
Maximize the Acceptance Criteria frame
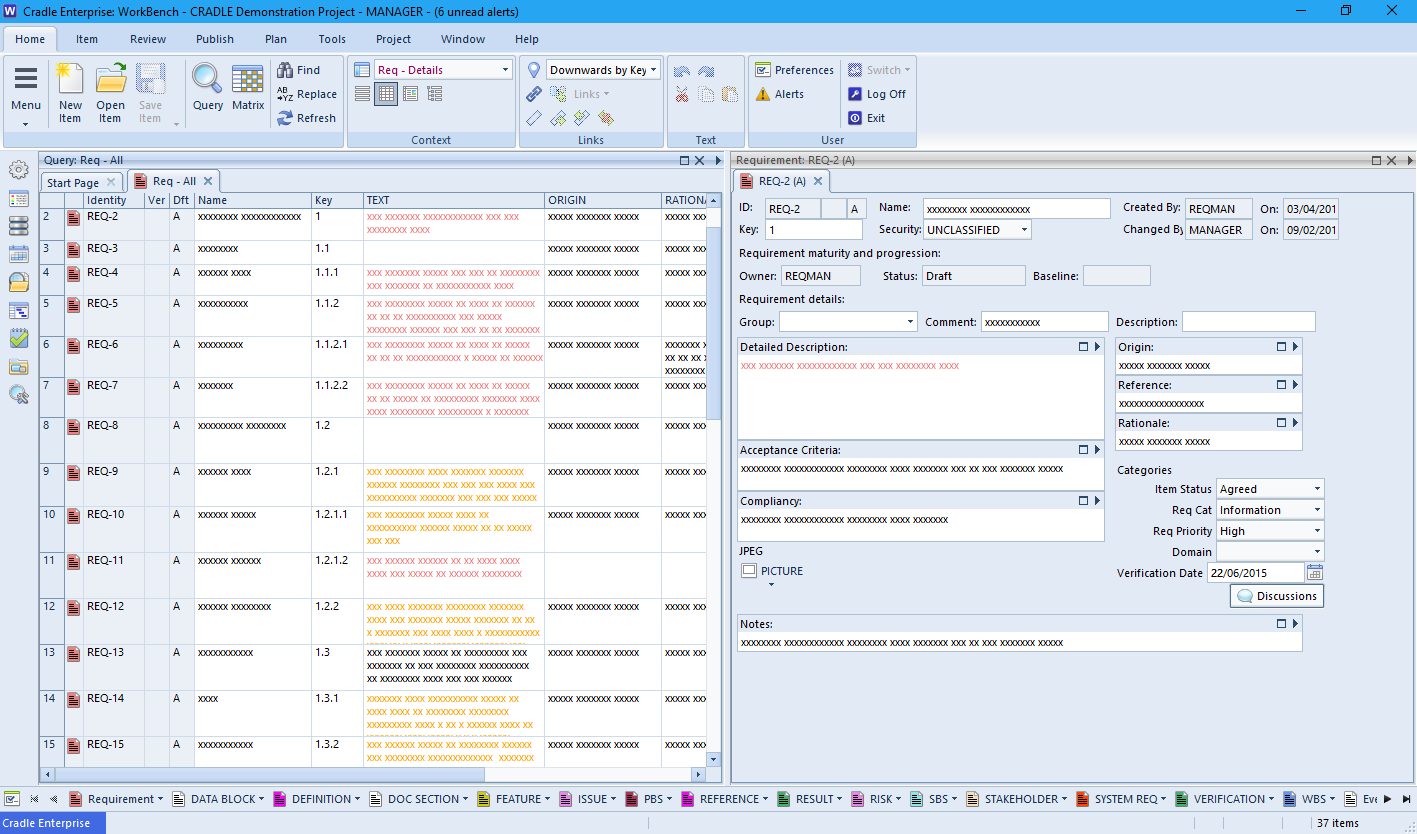(x=1083, y=450)
